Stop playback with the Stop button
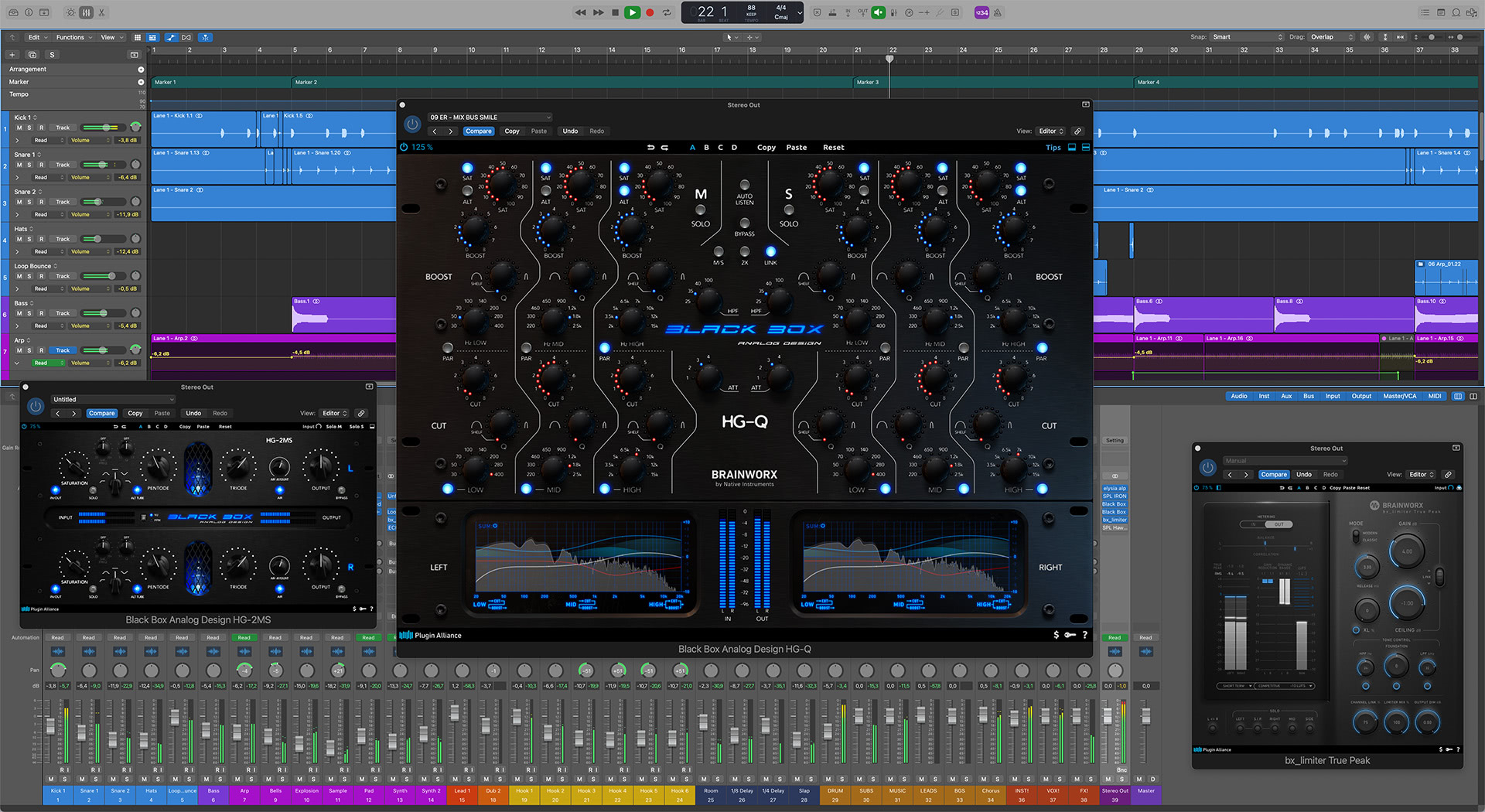Viewport: 1485px width, 812px height. [x=615, y=12]
